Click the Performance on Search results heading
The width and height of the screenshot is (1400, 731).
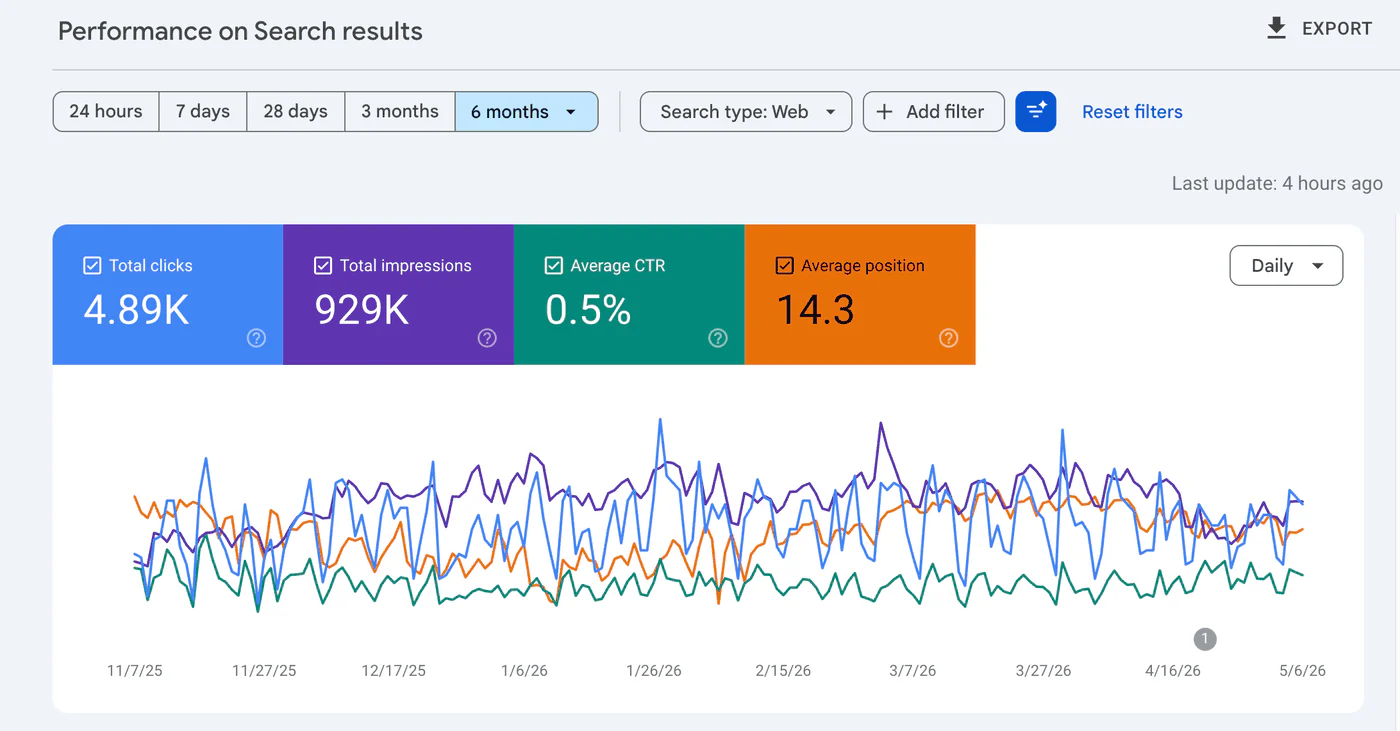[240, 31]
